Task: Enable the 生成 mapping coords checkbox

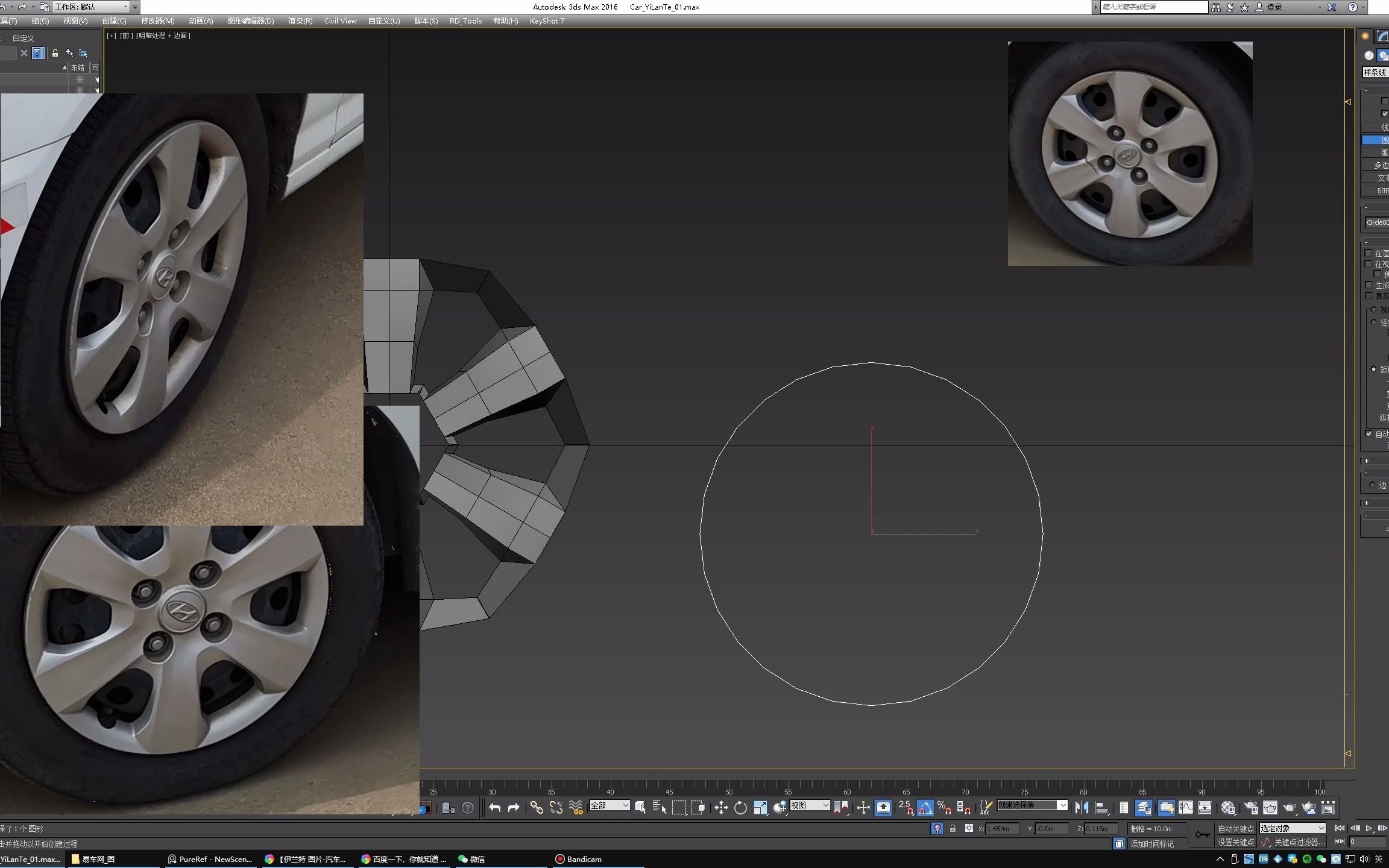Action: click(1369, 285)
